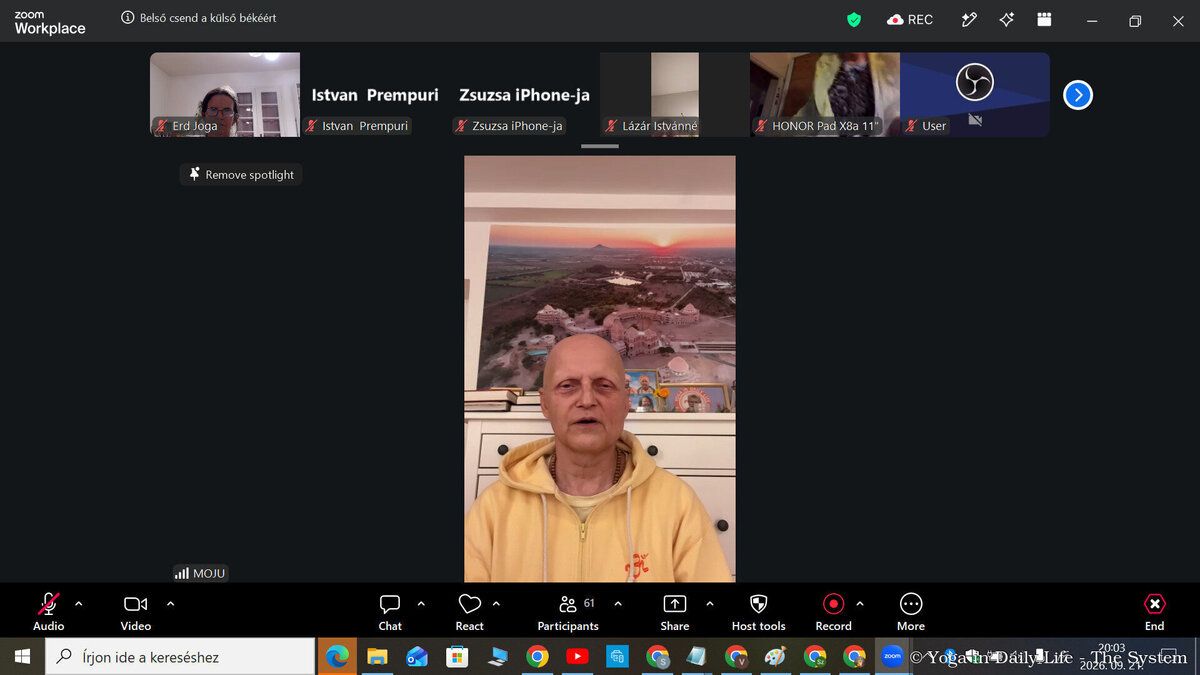Click the MOJU signal strength label
Viewport: 1200px width, 675px height.
[x=200, y=573]
